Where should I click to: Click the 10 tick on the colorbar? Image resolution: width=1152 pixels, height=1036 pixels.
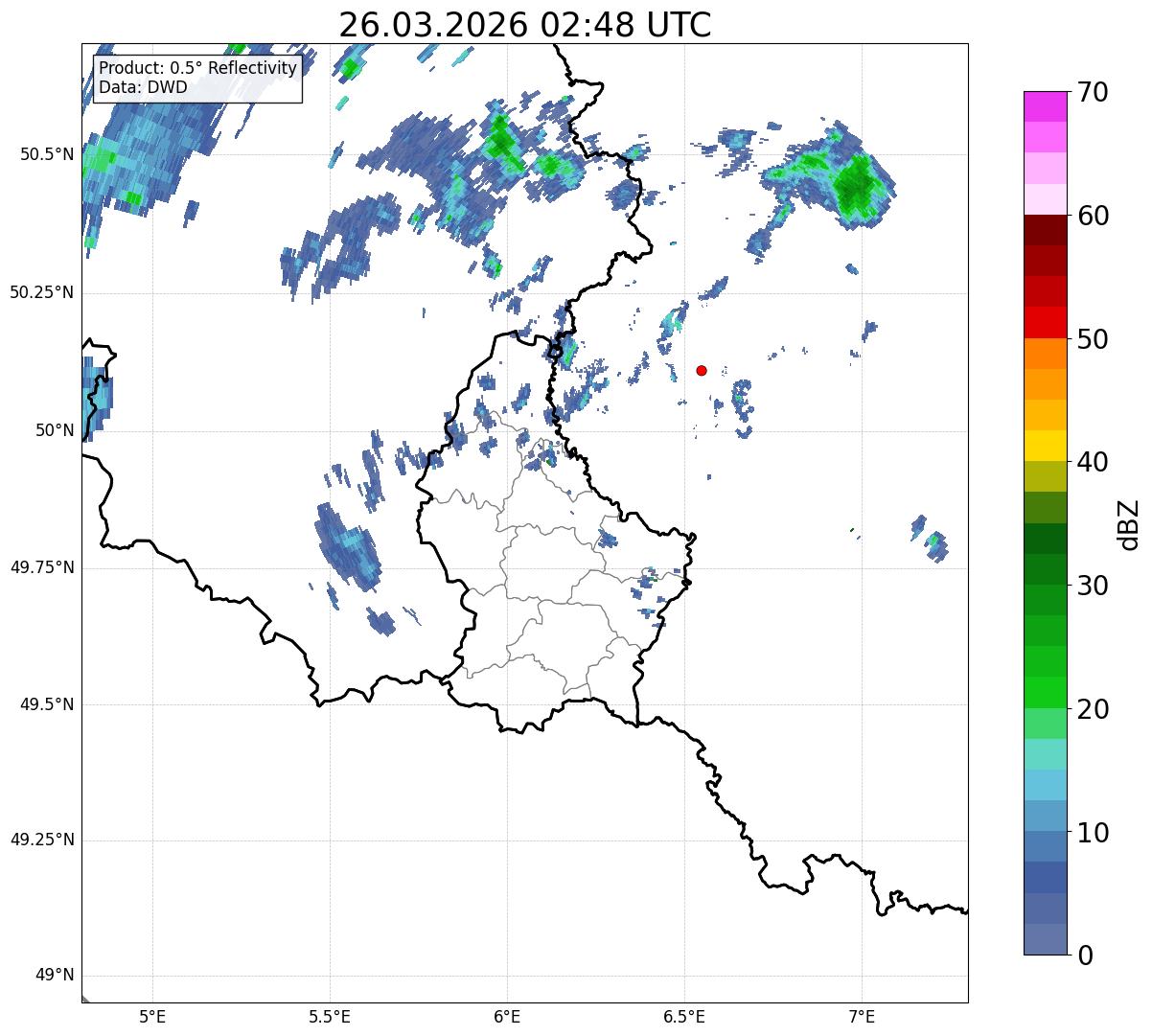1093,833
